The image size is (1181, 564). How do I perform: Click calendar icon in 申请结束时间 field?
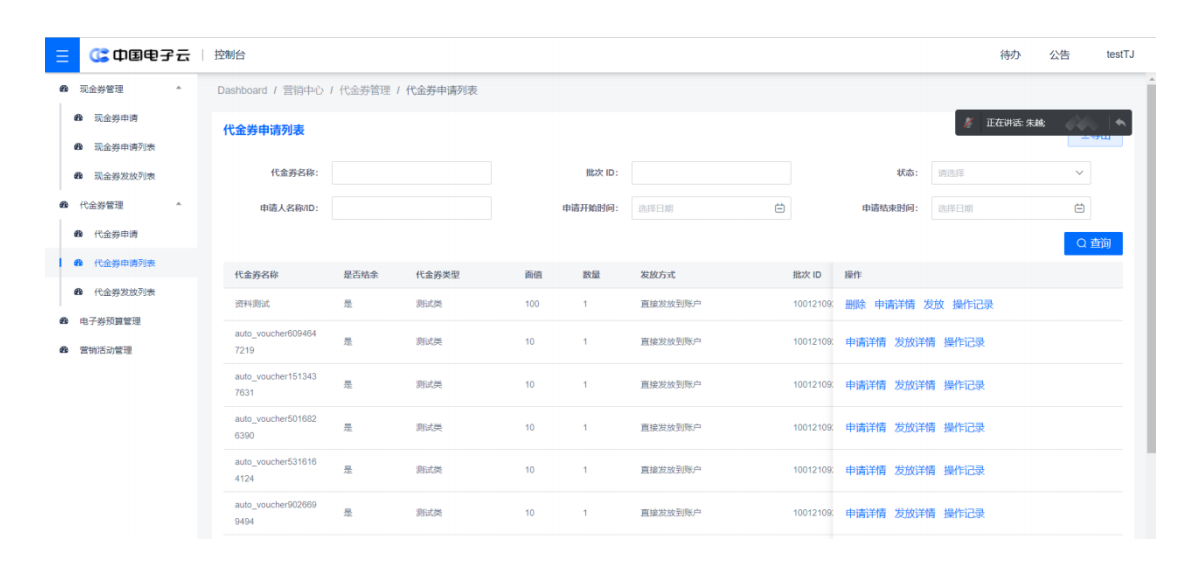pyautogui.click(x=1079, y=209)
